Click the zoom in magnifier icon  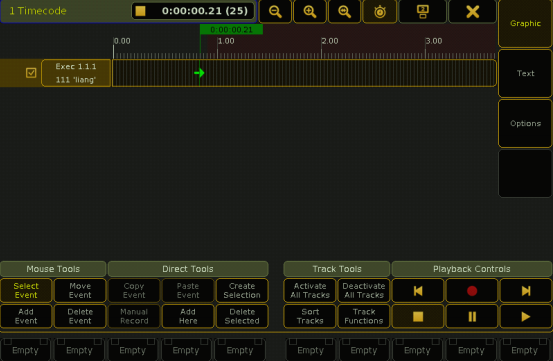[310, 11]
